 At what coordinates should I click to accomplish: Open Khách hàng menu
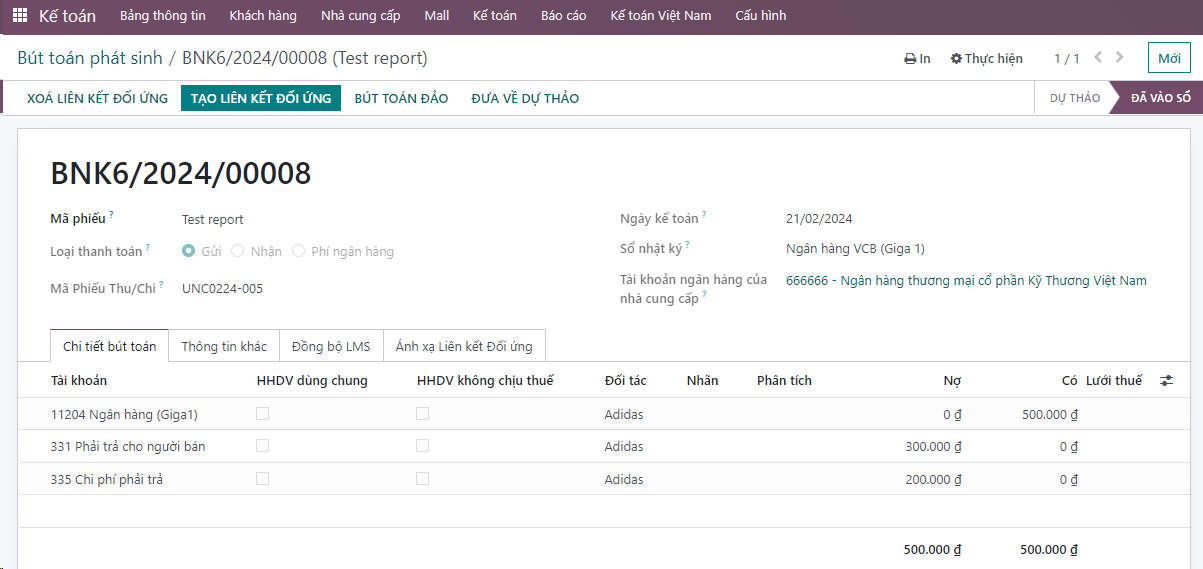[263, 16]
